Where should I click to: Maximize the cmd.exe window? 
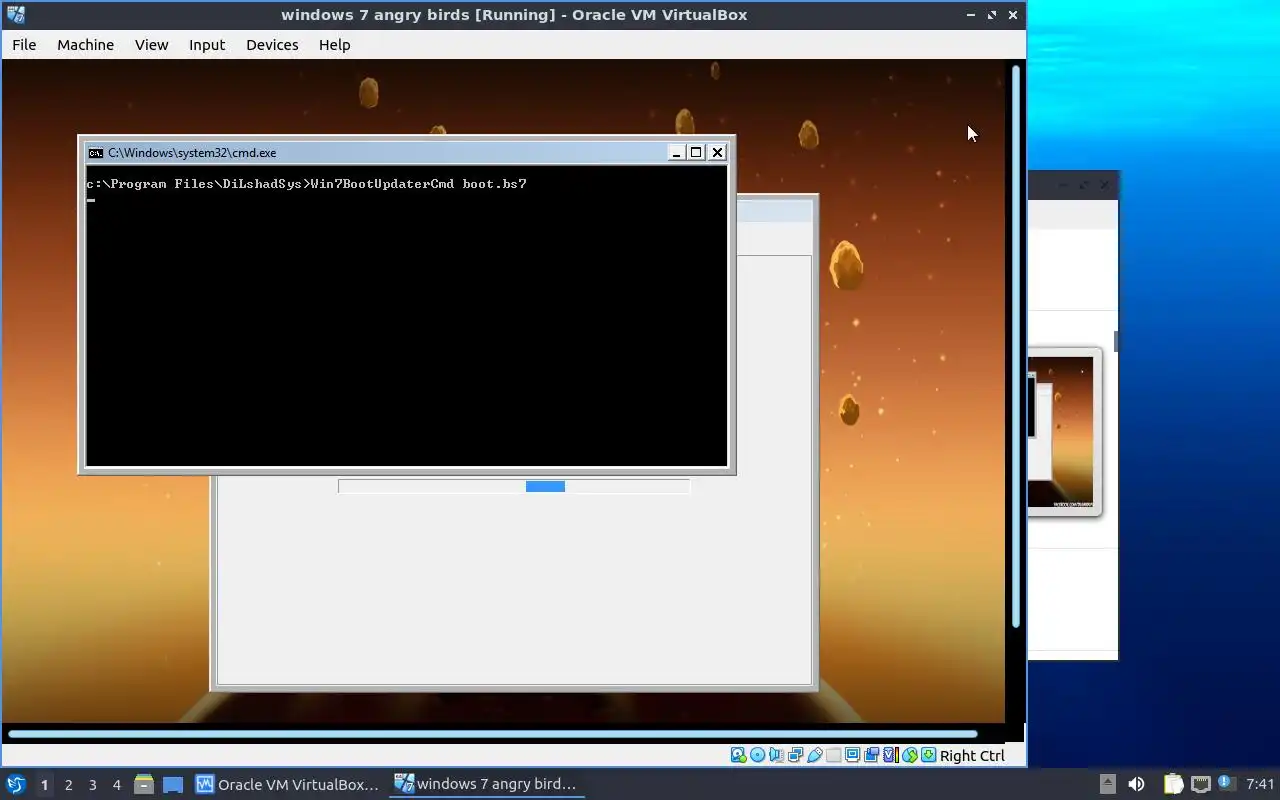(696, 152)
